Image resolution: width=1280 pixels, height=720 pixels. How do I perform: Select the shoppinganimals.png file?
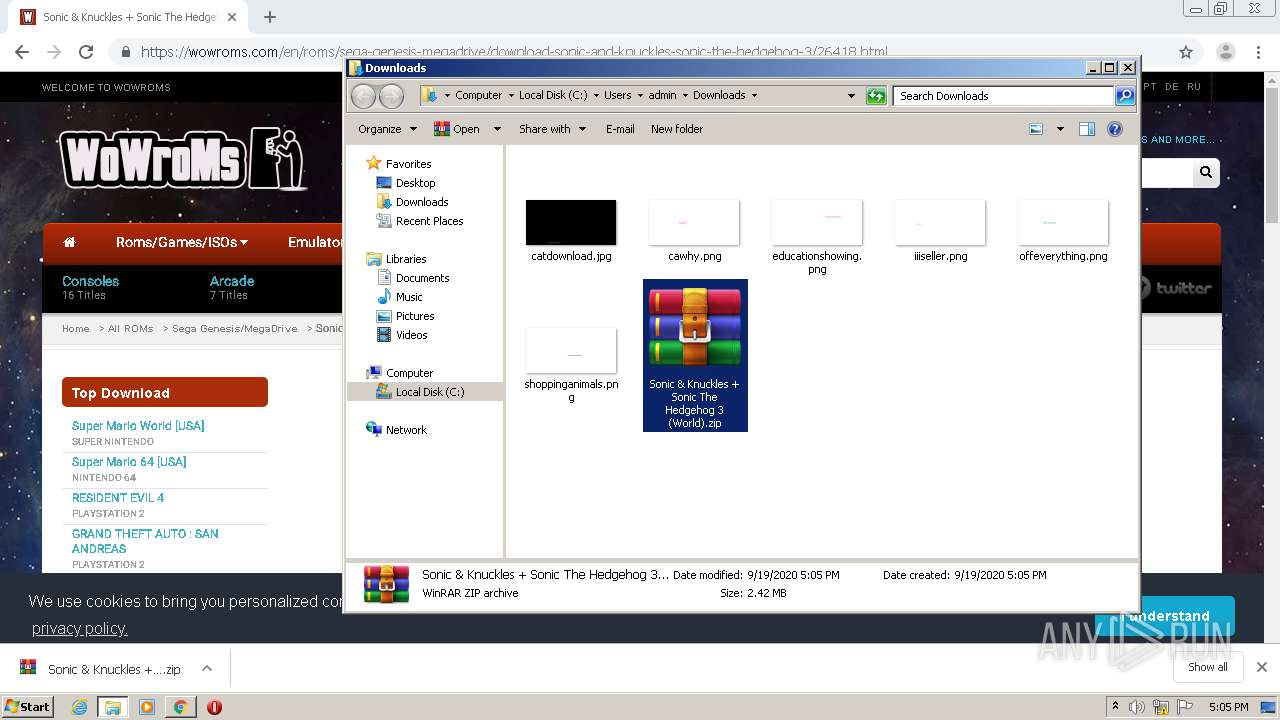pos(571,364)
